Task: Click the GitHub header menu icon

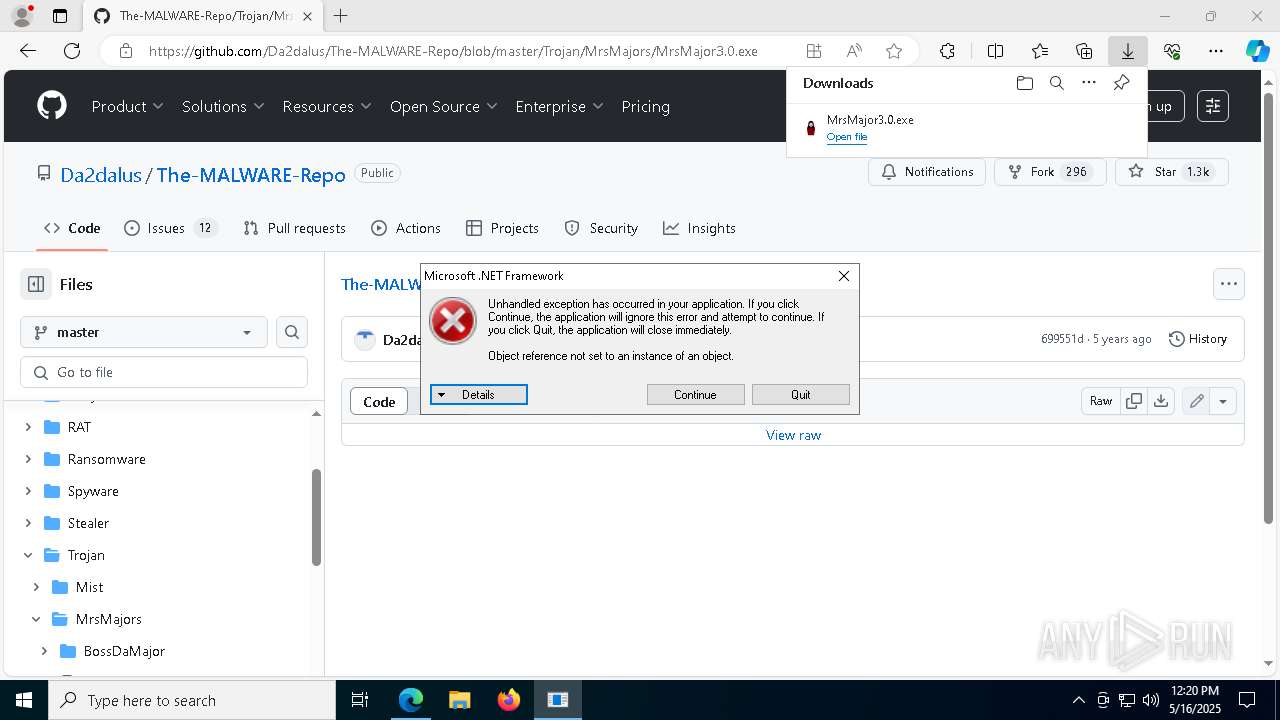Action: pyautogui.click(x=1212, y=106)
